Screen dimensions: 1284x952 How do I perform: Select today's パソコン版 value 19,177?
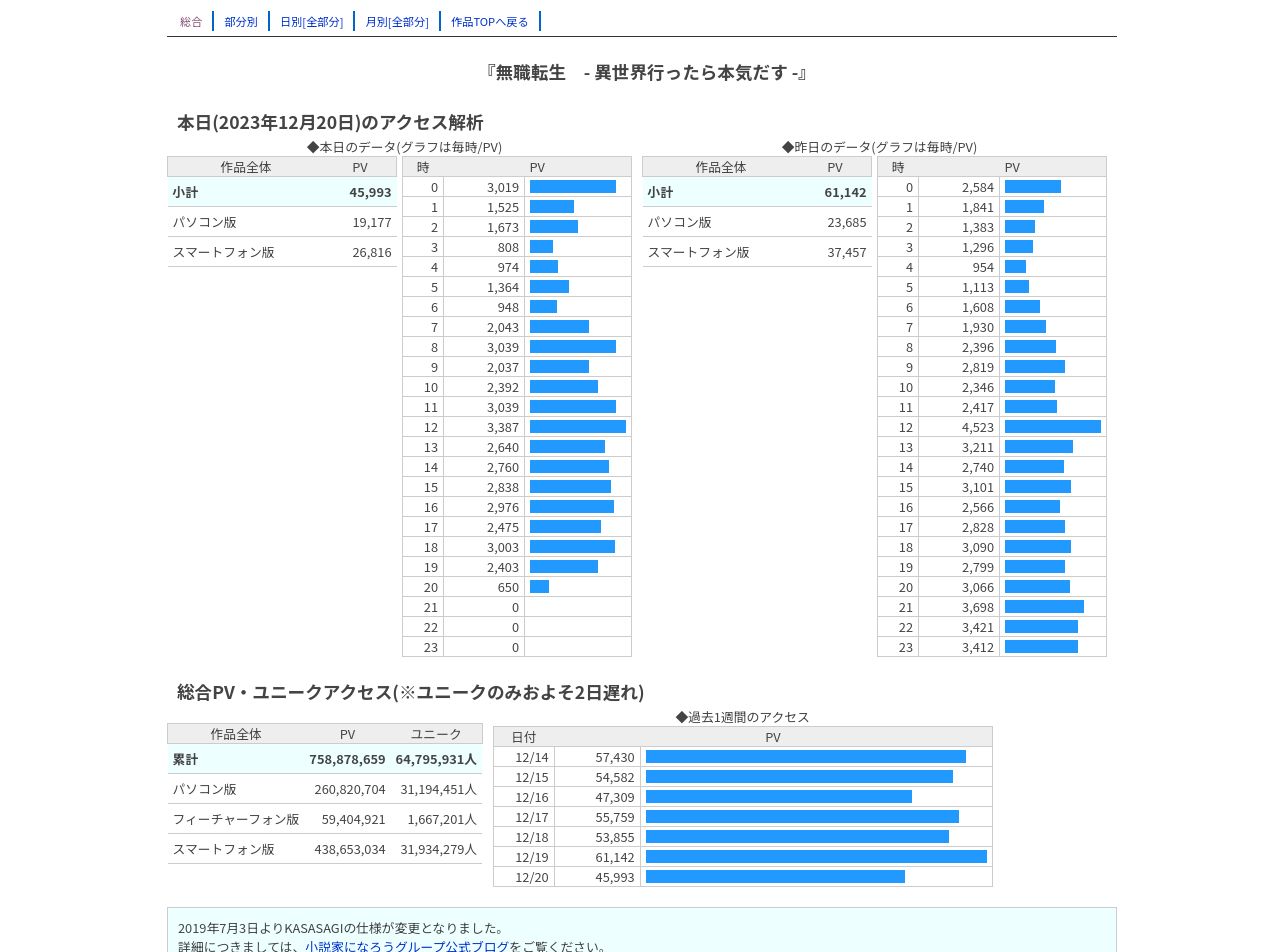point(371,222)
